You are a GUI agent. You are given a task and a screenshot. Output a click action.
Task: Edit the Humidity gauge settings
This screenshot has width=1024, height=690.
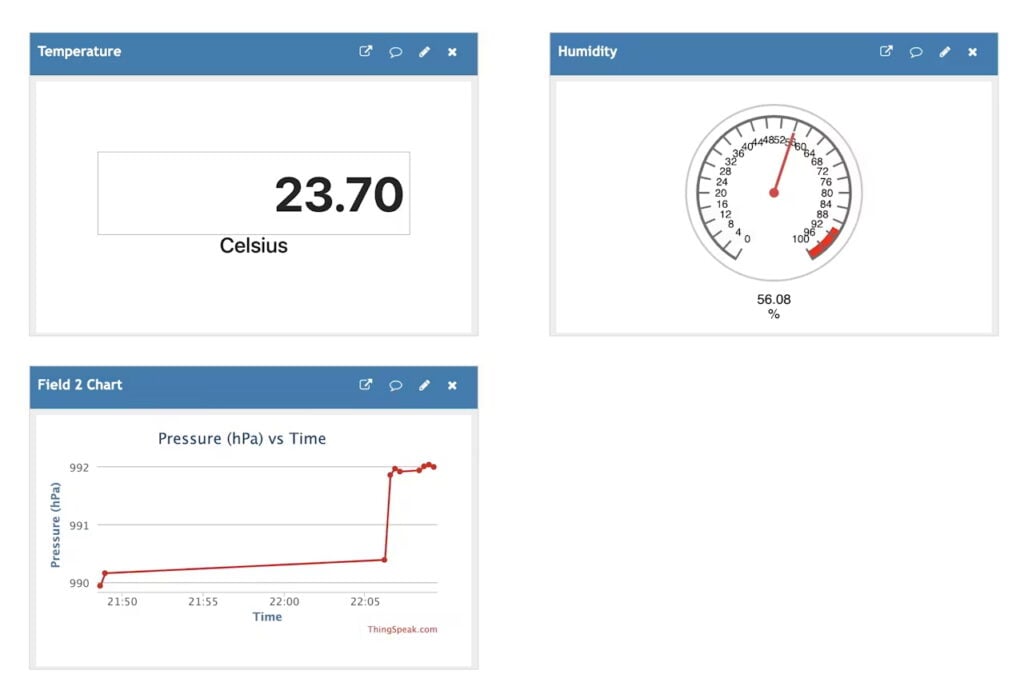[x=944, y=52]
